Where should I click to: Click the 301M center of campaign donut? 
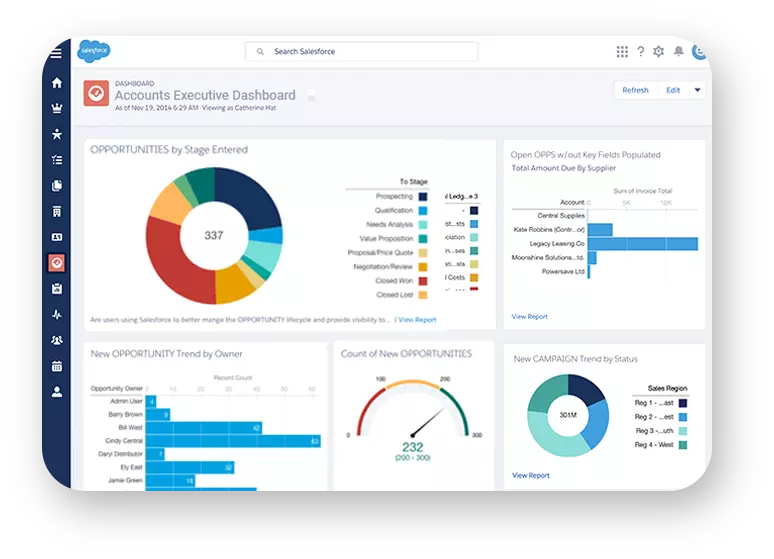point(568,415)
